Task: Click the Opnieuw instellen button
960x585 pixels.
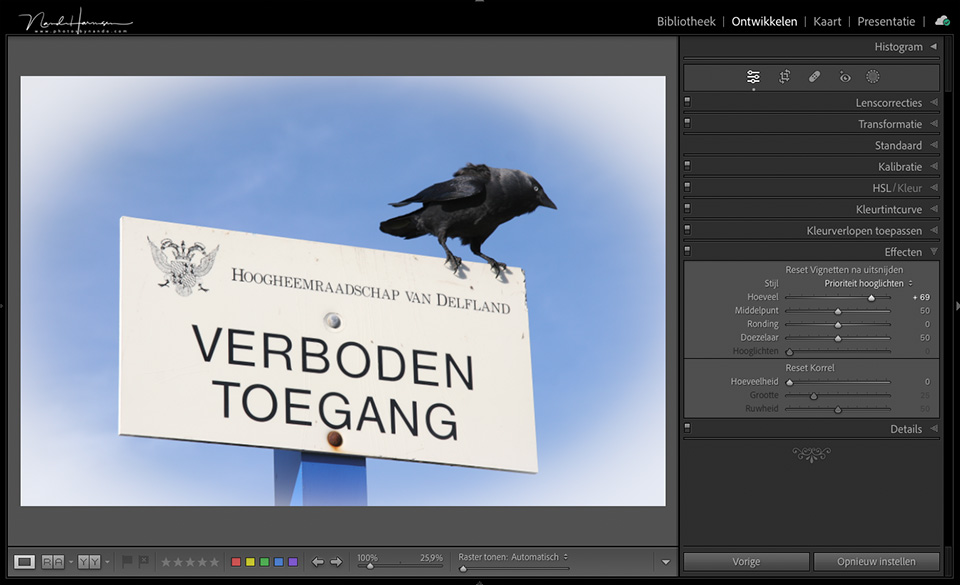Action: coord(876,562)
